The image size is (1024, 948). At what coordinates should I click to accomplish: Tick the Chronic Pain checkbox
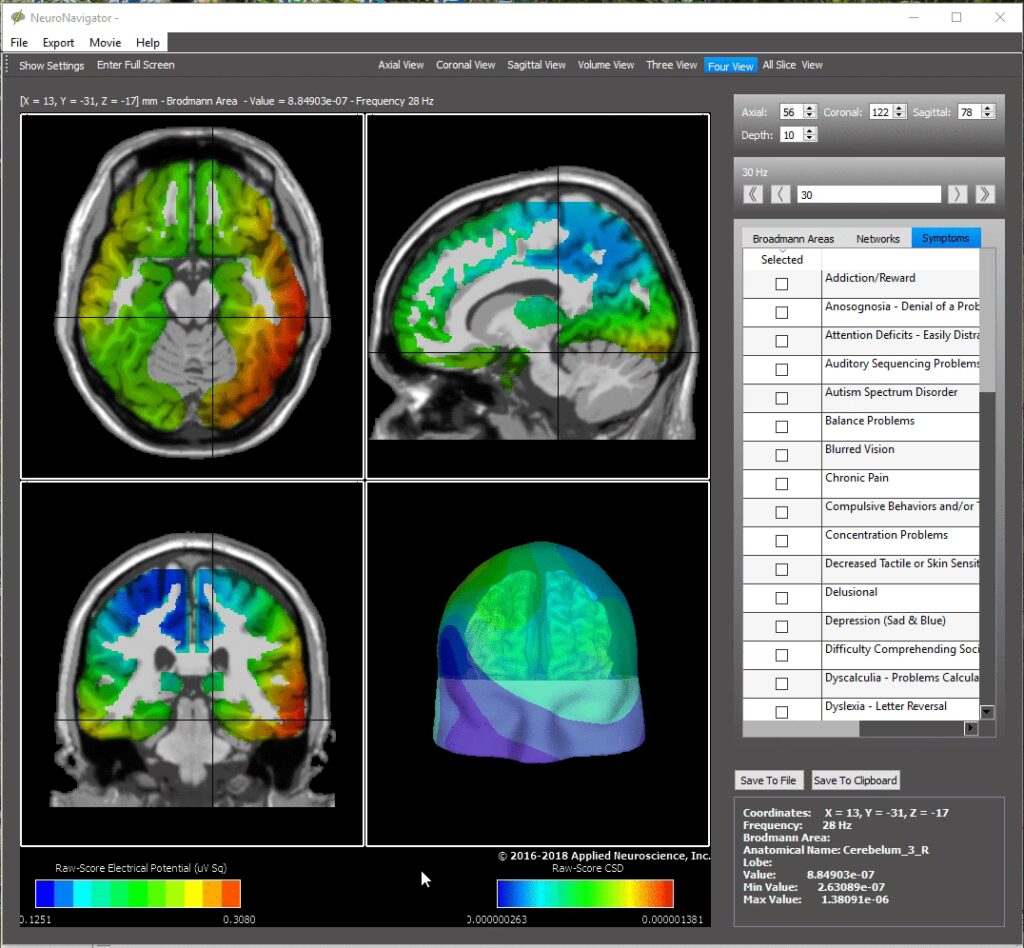(x=781, y=484)
